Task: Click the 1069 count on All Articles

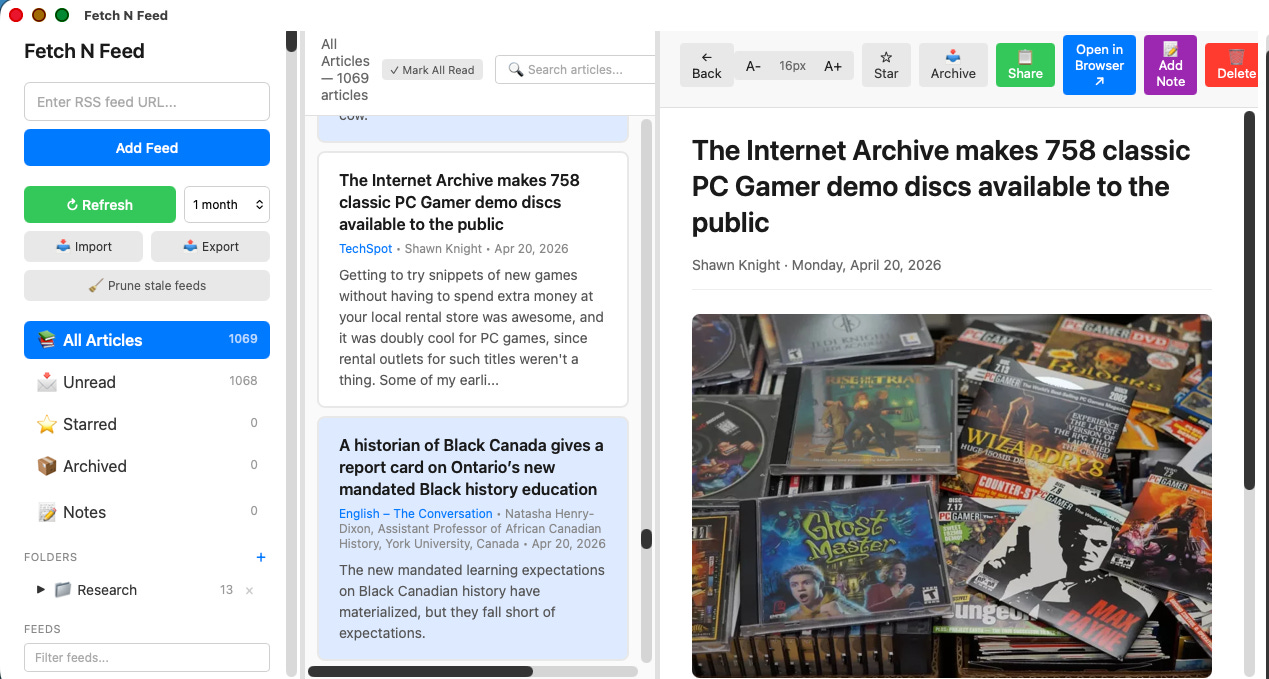Action: coord(243,339)
